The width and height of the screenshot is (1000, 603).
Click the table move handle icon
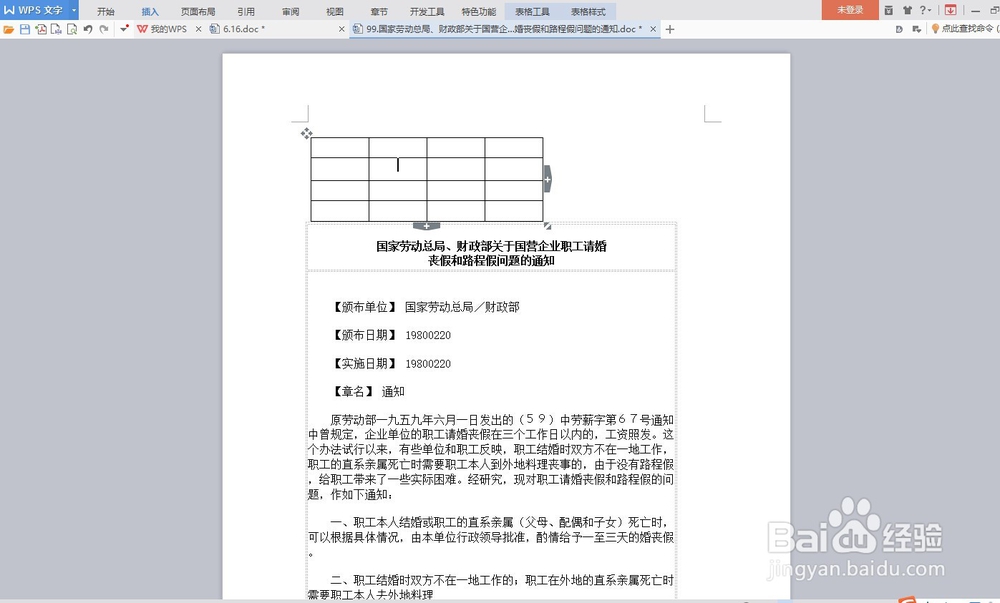tap(307, 133)
